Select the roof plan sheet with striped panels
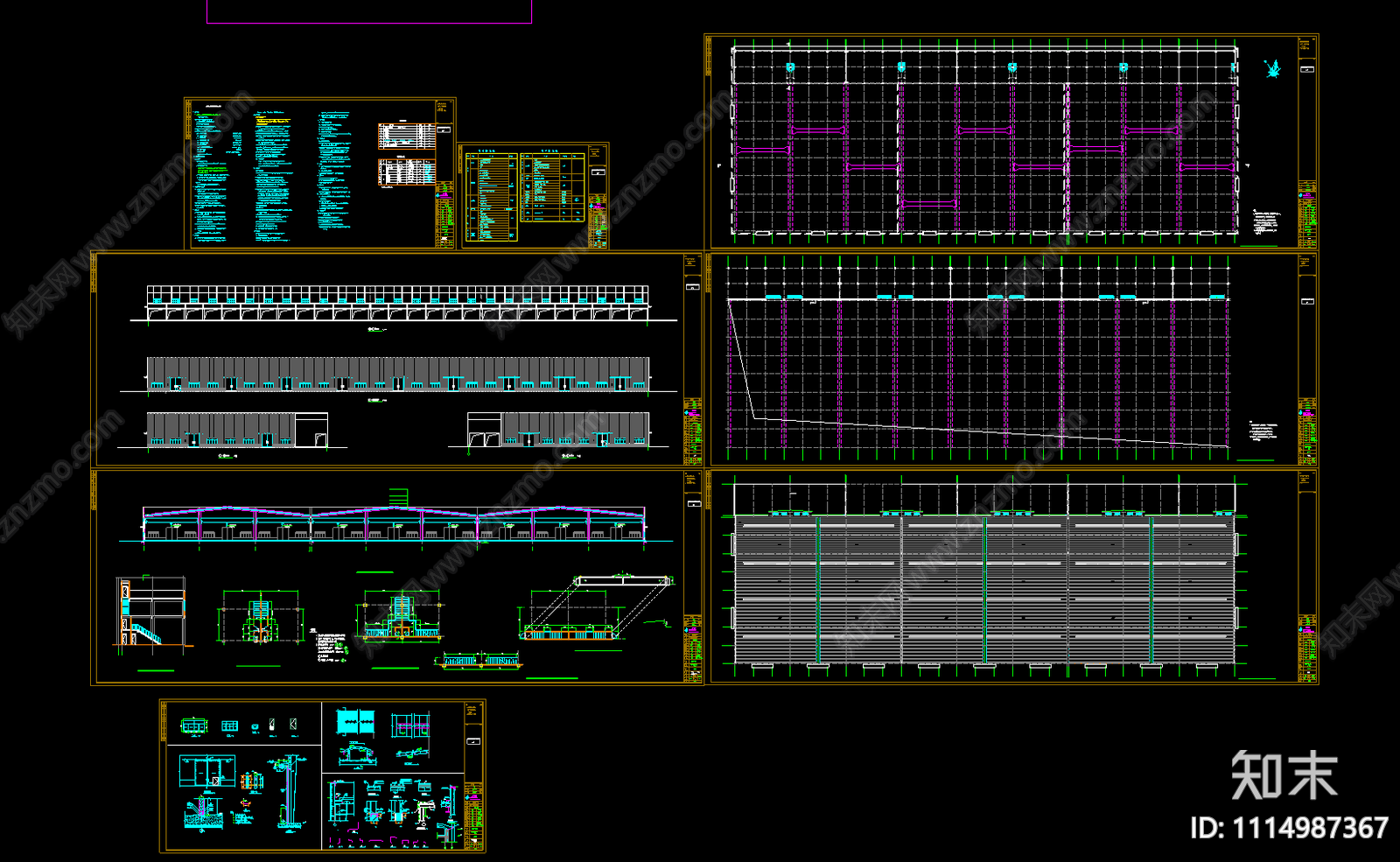Image resolution: width=1400 pixels, height=862 pixels. pyautogui.click(x=1012, y=577)
